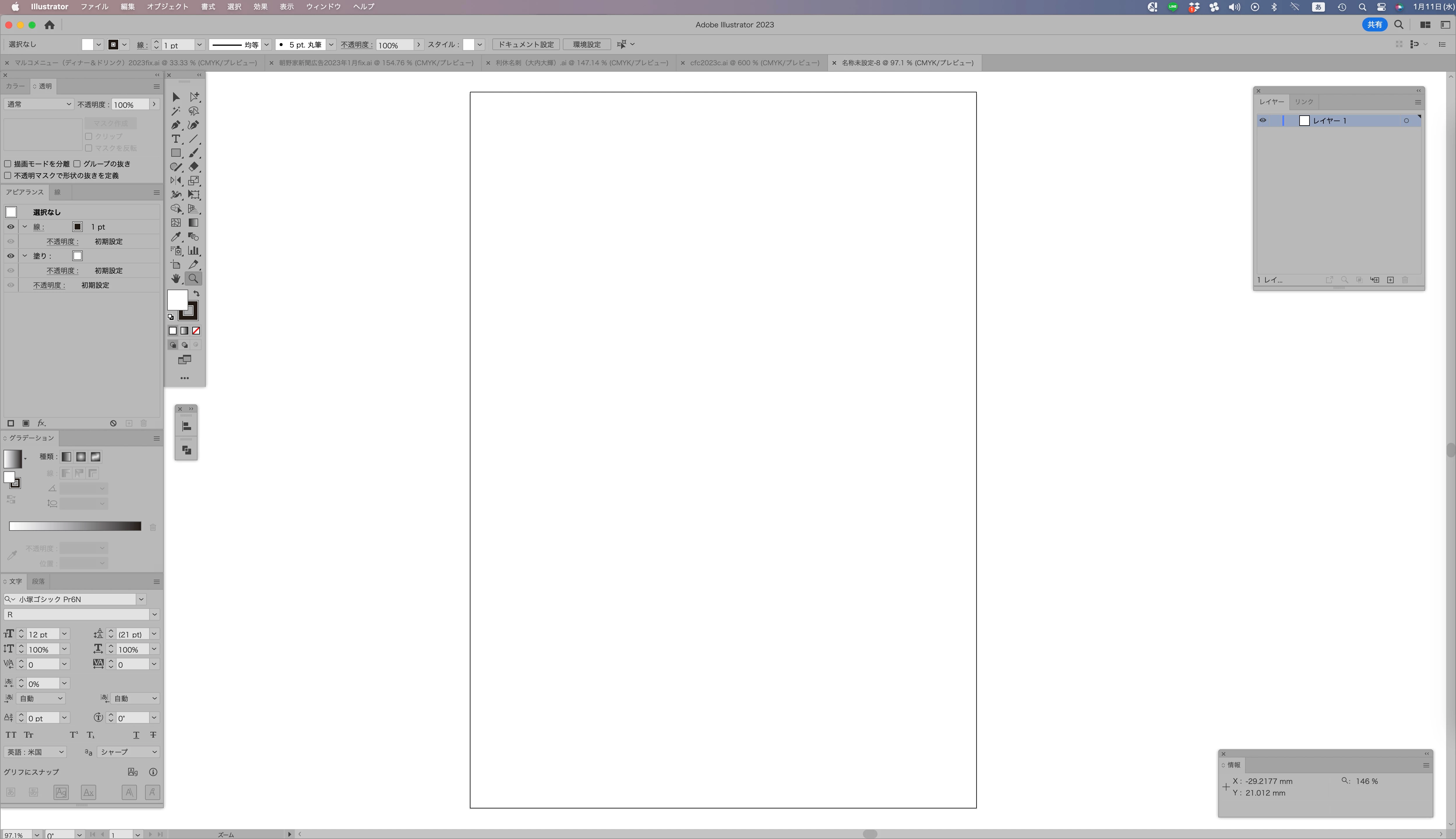Screen dimensions: 1456x839
Task: Open the 通常 blend mode dropdown
Action: (39, 104)
